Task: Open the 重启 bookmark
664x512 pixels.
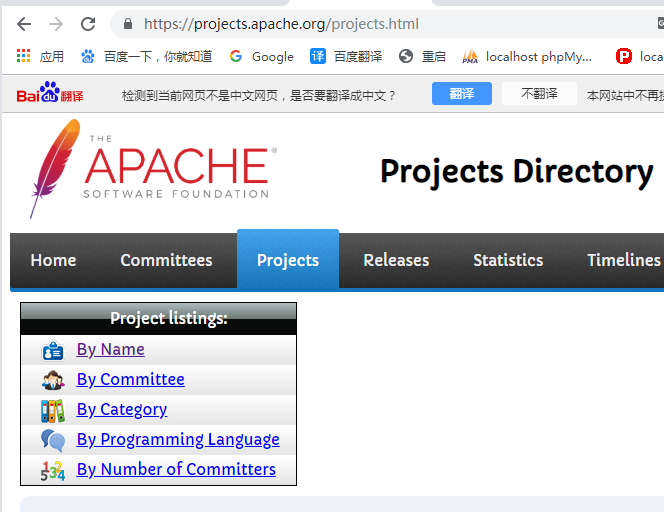Action: [x=422, y=56]
